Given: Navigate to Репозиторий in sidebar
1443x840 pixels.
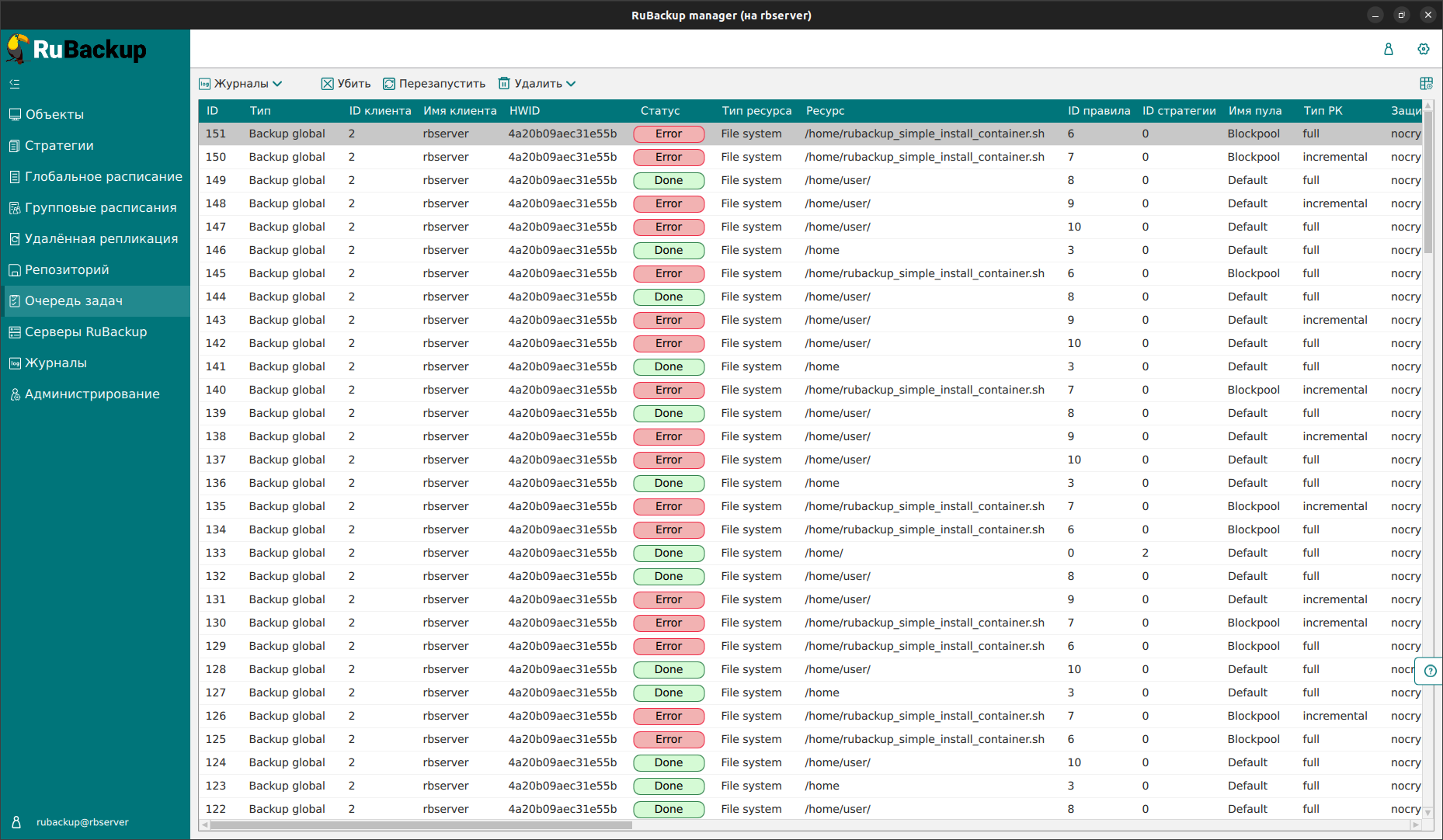Looking at the screenshot, I should pos(67,269).
